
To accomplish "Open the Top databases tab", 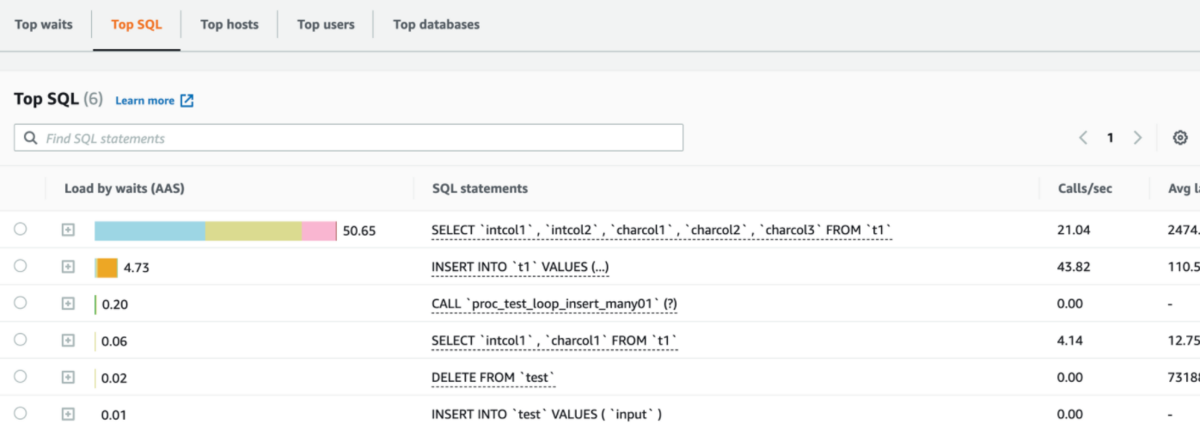I will pyautogui.click(x=436, y=25).
